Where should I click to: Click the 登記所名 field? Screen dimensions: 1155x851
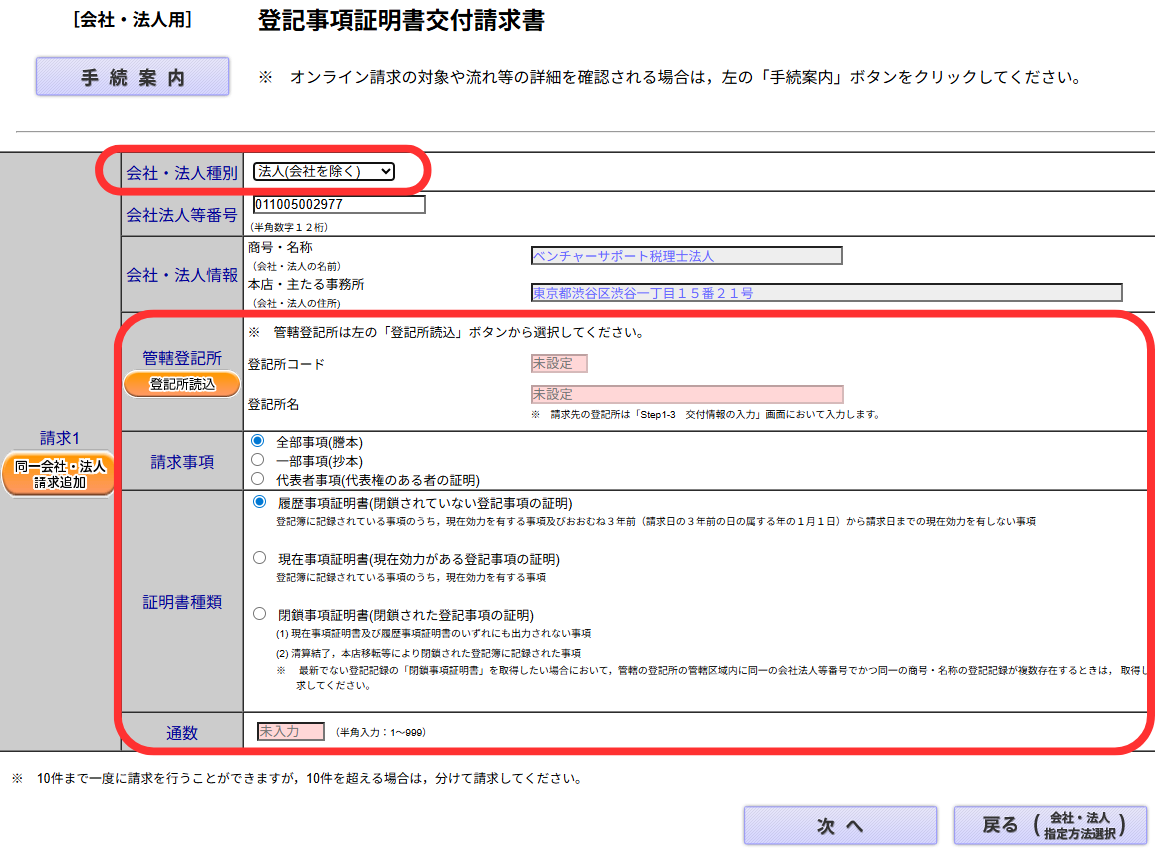click(x=686, y=394)
